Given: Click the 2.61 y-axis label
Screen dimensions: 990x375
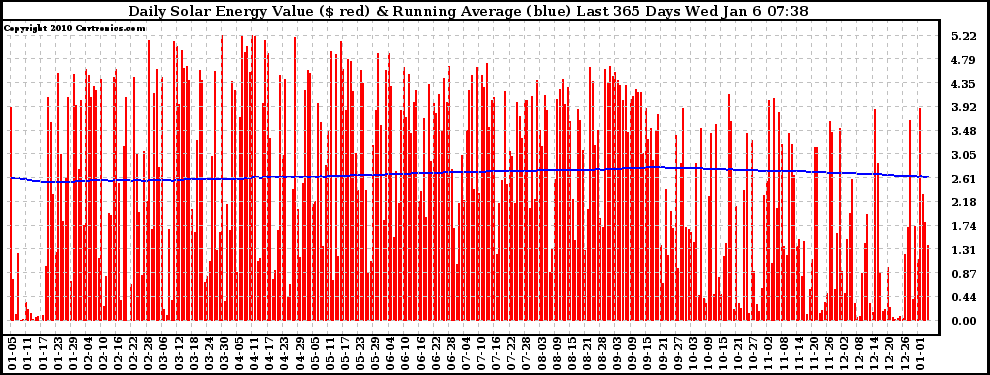Looking at the screenshot, I should [963, 179].
